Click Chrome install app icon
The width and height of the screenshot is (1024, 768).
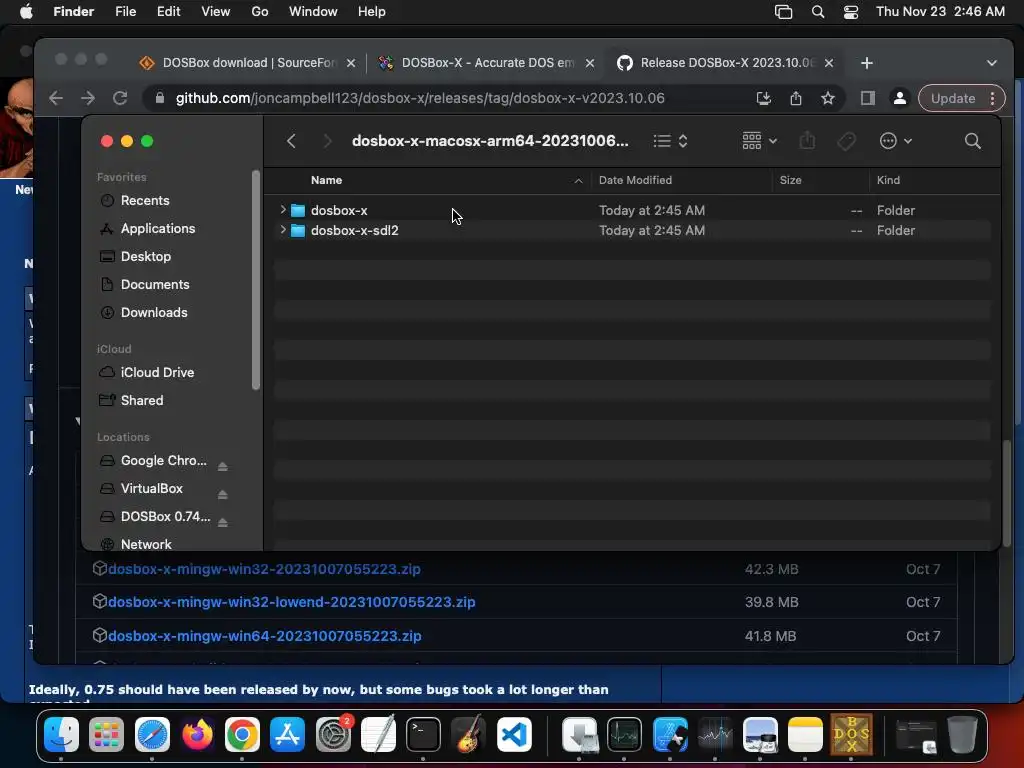[763, 98]
